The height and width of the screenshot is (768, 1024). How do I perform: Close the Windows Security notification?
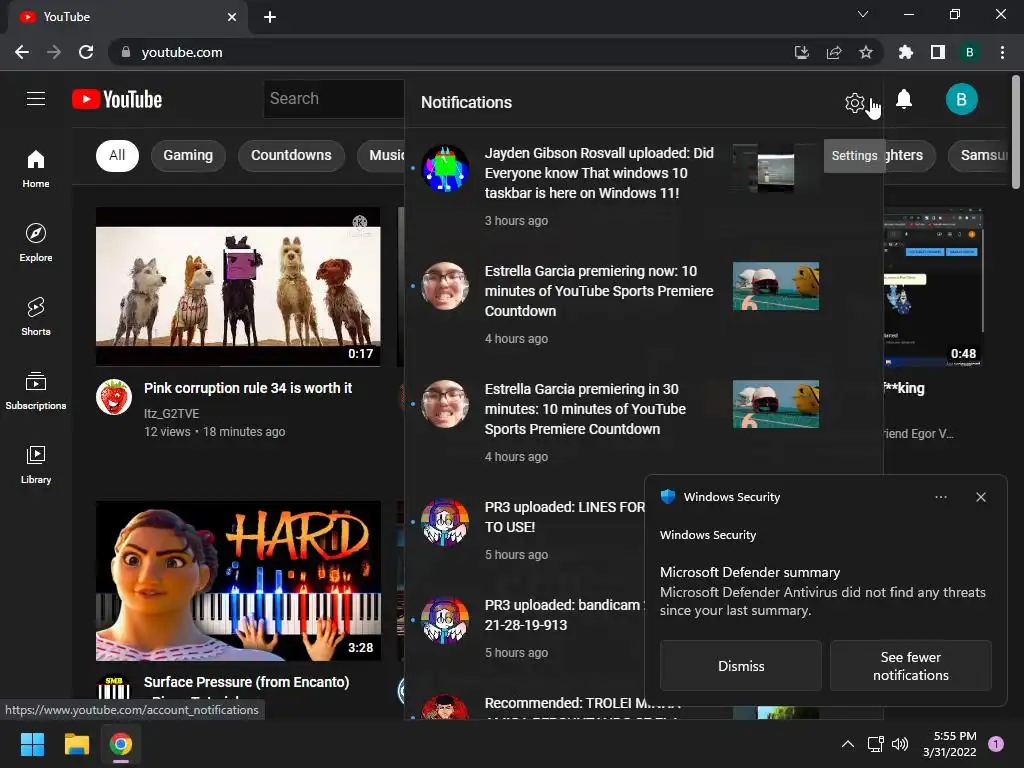click(x=981, y=497)
